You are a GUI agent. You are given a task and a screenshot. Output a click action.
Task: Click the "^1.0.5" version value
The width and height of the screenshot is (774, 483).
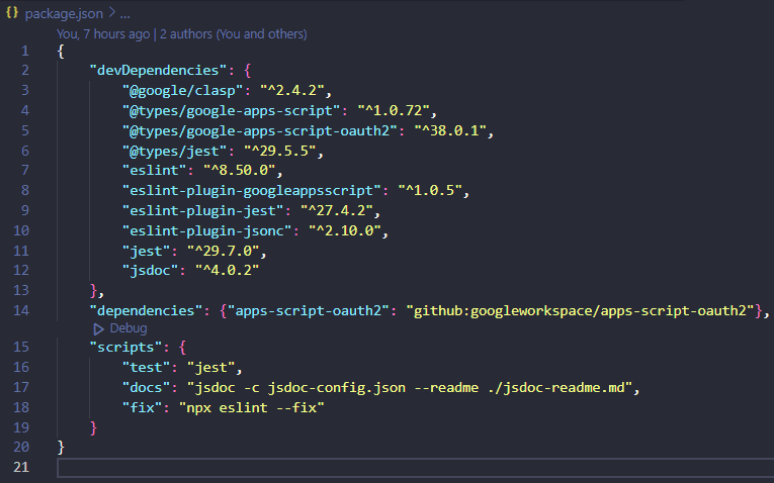[x=430, y=191]
